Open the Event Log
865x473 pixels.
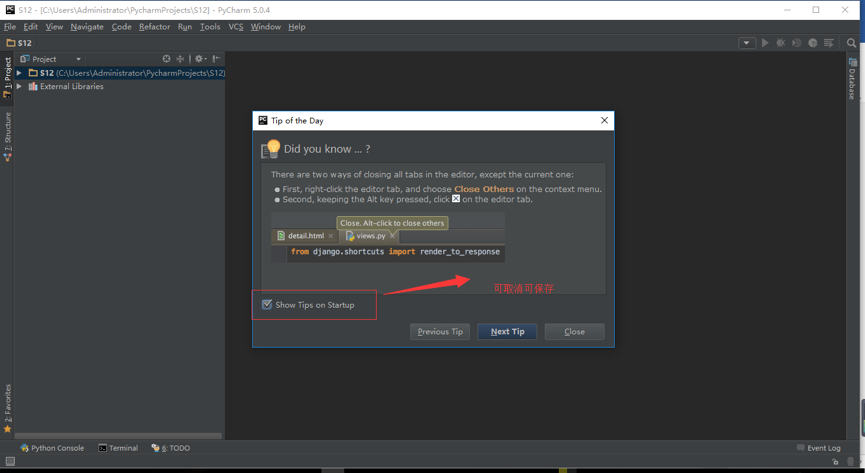819,448
